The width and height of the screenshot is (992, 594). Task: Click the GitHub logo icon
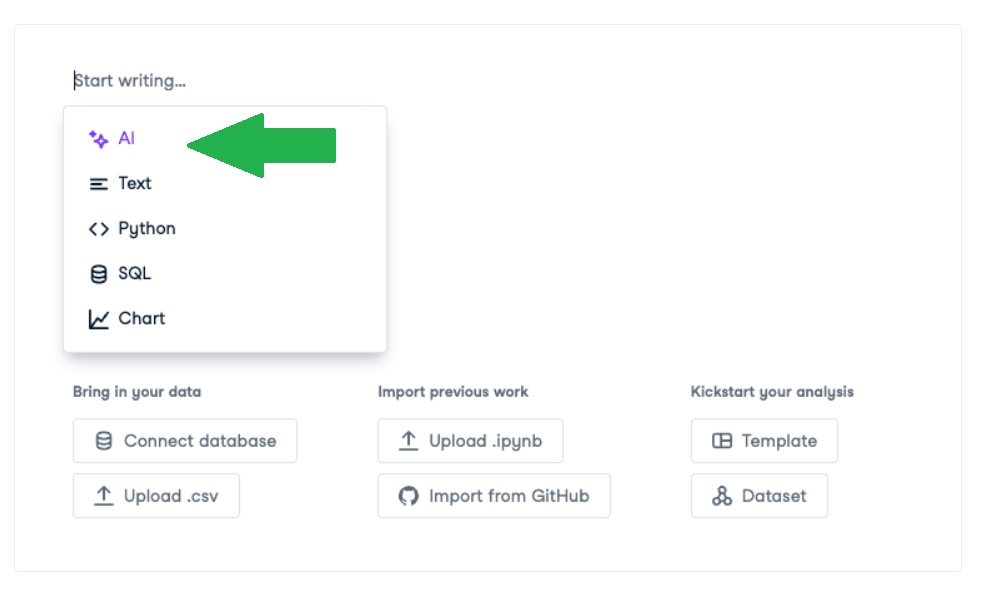pos(408,496)
